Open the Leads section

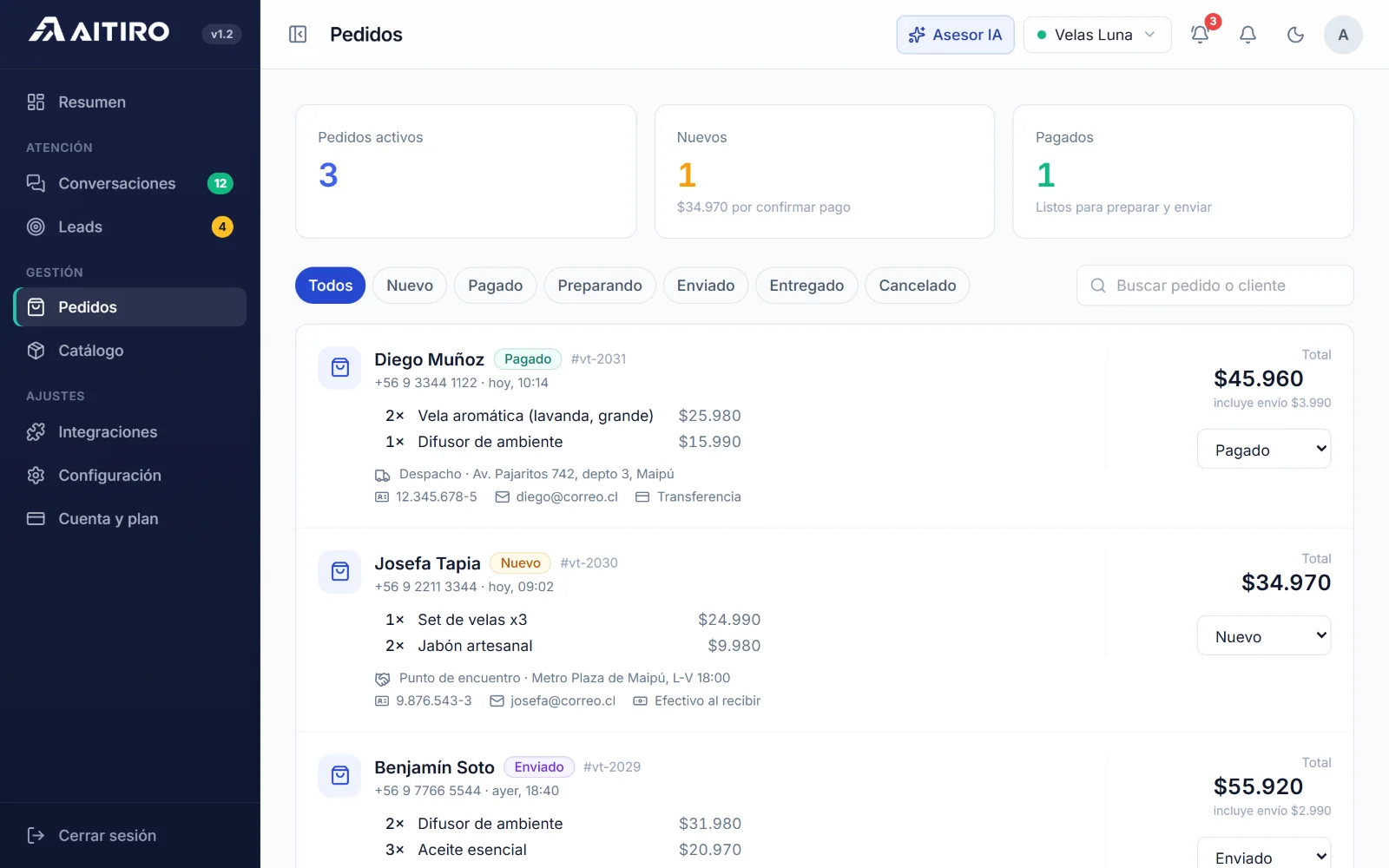pos(130,227)
